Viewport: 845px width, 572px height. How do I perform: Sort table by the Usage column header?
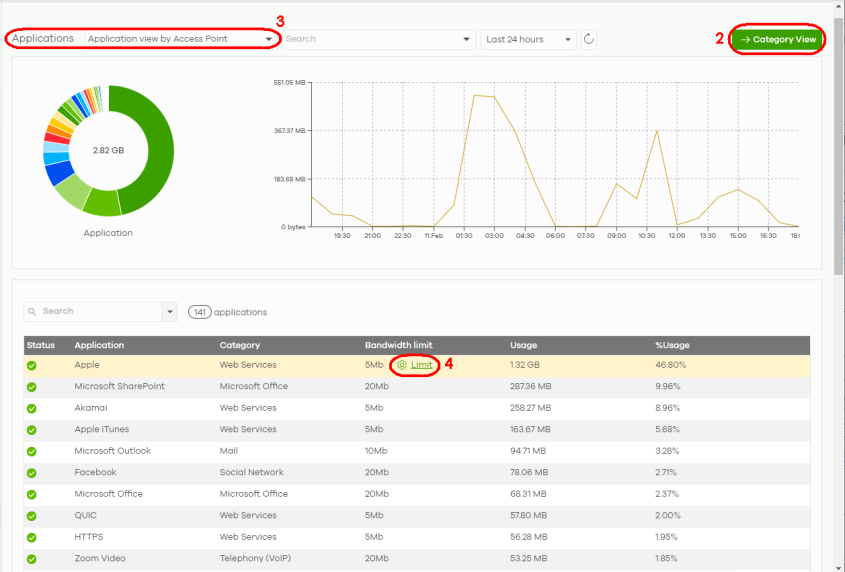[x=524, y=345]
